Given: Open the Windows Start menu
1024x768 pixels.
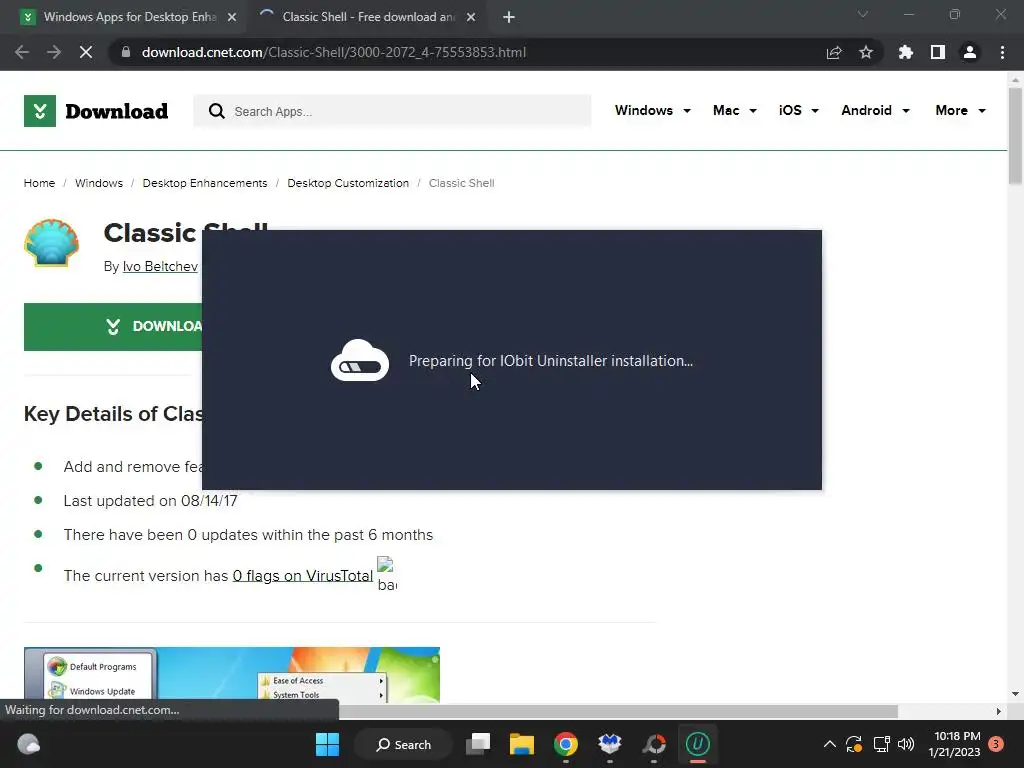Looking at the screenshot, I should 327,744.
